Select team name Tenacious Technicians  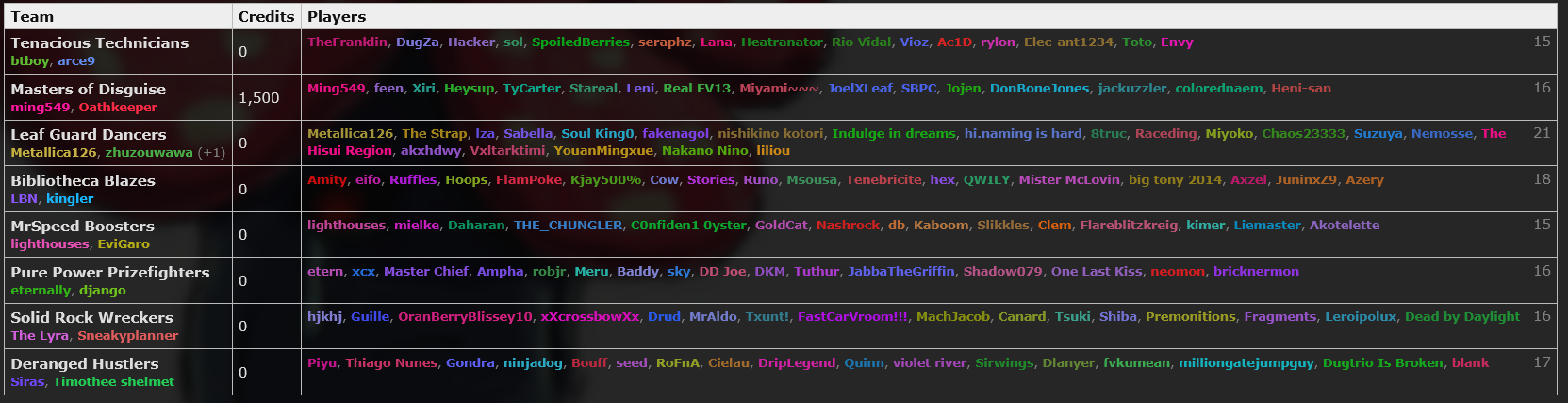pos(100,42)
